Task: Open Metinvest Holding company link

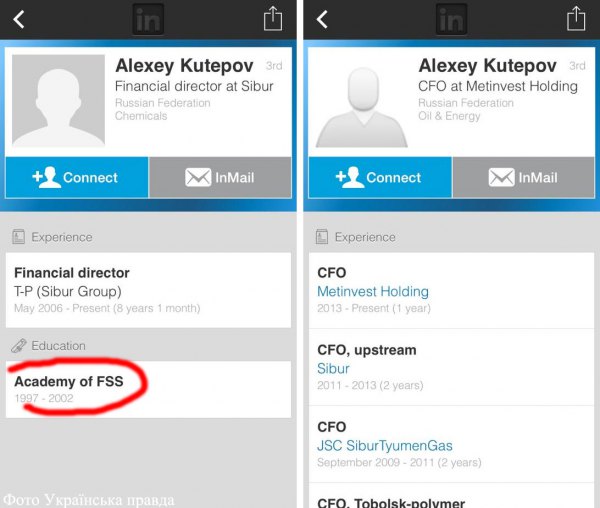Action: pos(372,291)
